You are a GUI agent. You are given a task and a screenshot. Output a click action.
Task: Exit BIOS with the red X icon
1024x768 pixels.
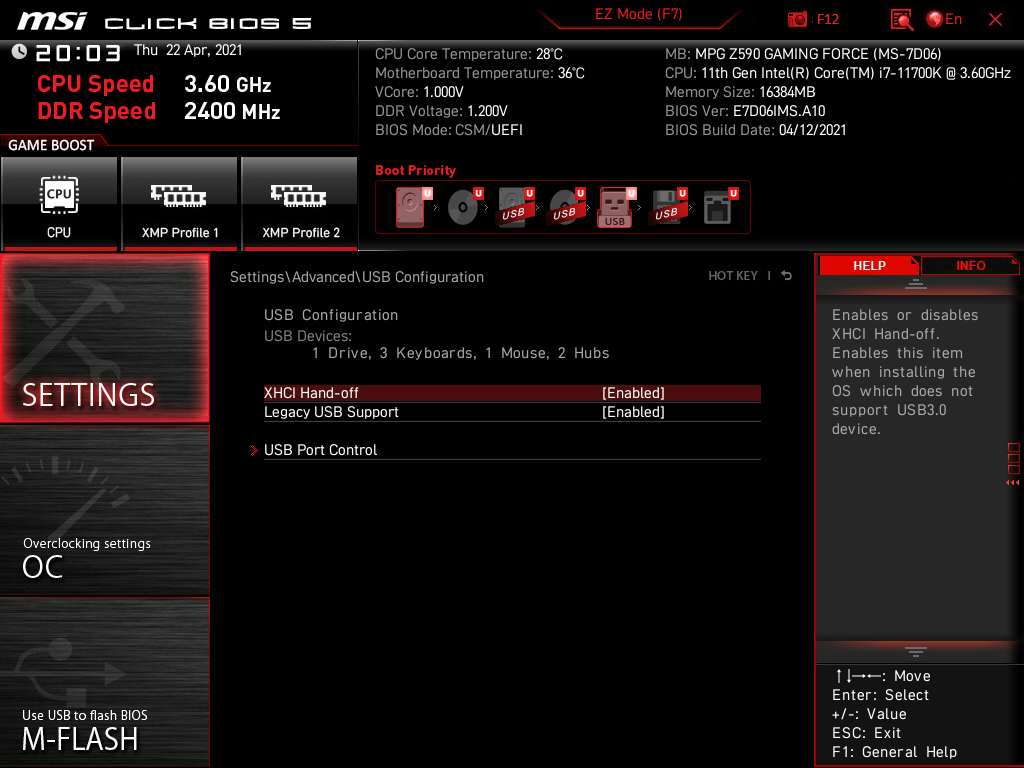coord(995,20)
